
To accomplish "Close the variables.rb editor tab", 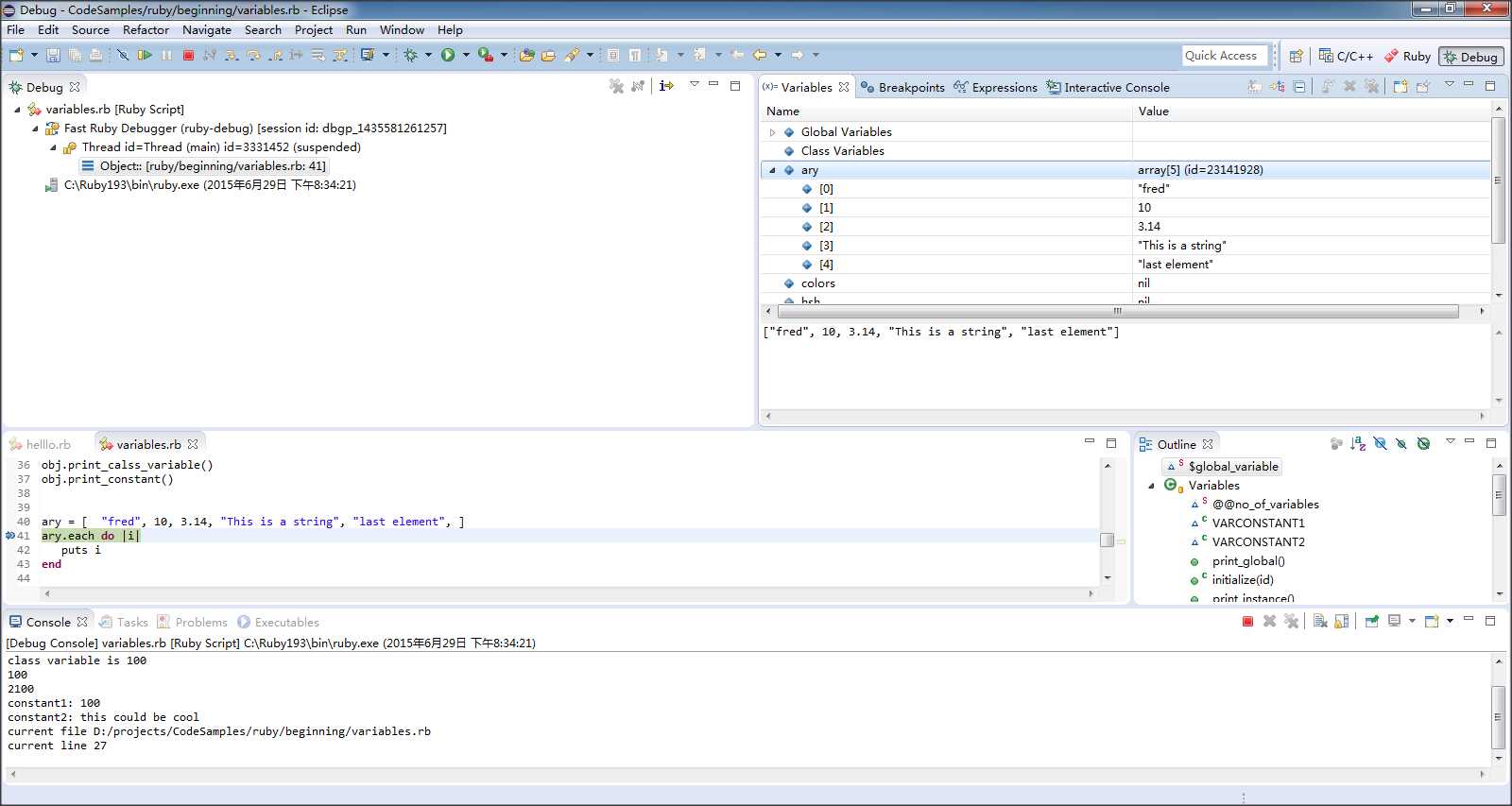I will coord(193,444).
